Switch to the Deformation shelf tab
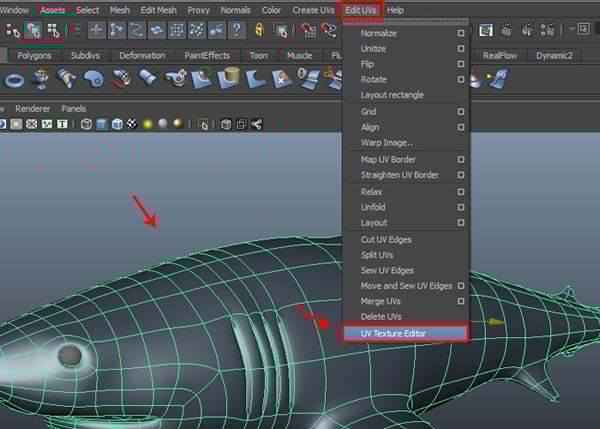This screenshot has width=600, height=429. pyautogui.click(x=142, y=56)
